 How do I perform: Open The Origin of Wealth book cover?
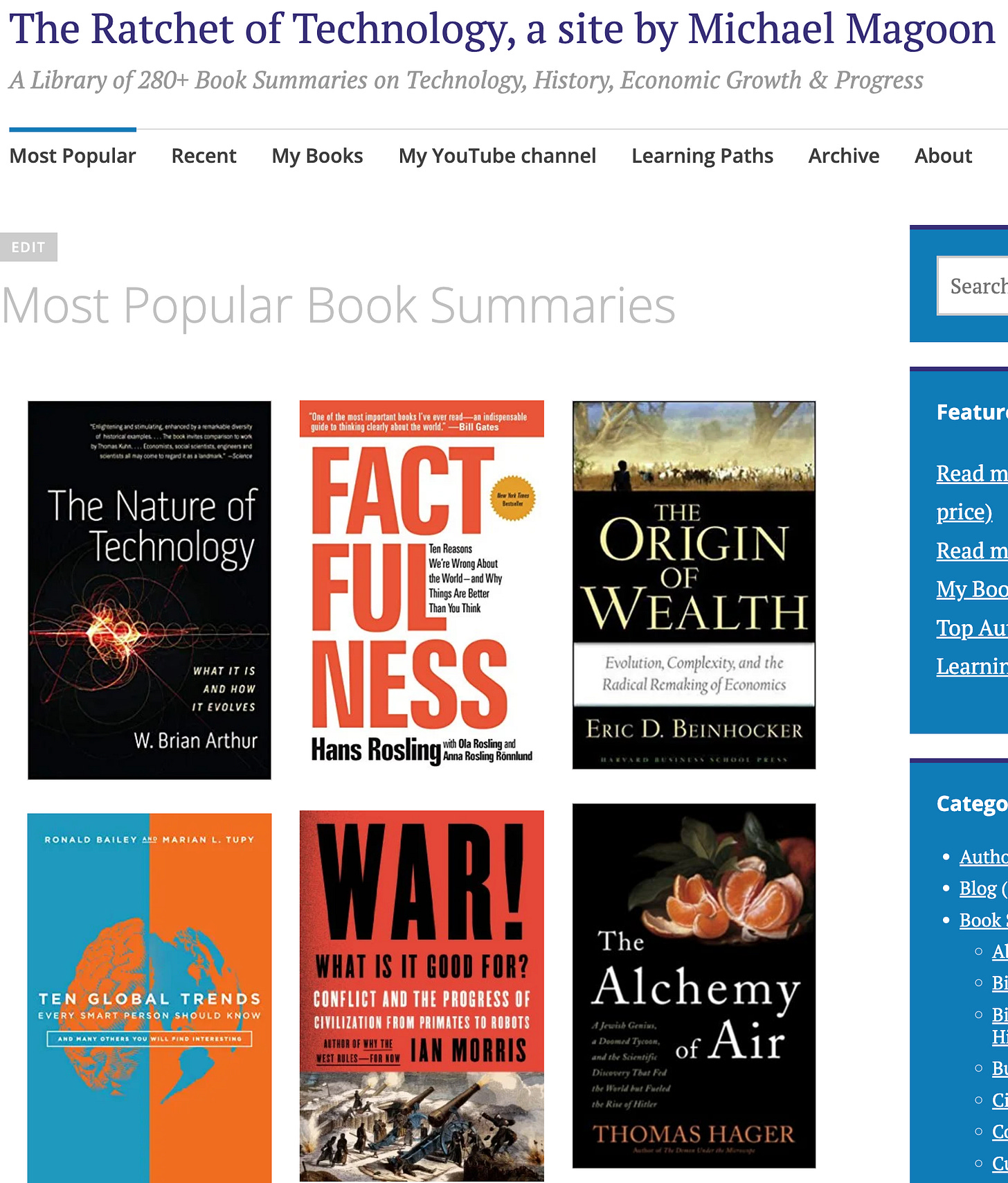[694, 585]
